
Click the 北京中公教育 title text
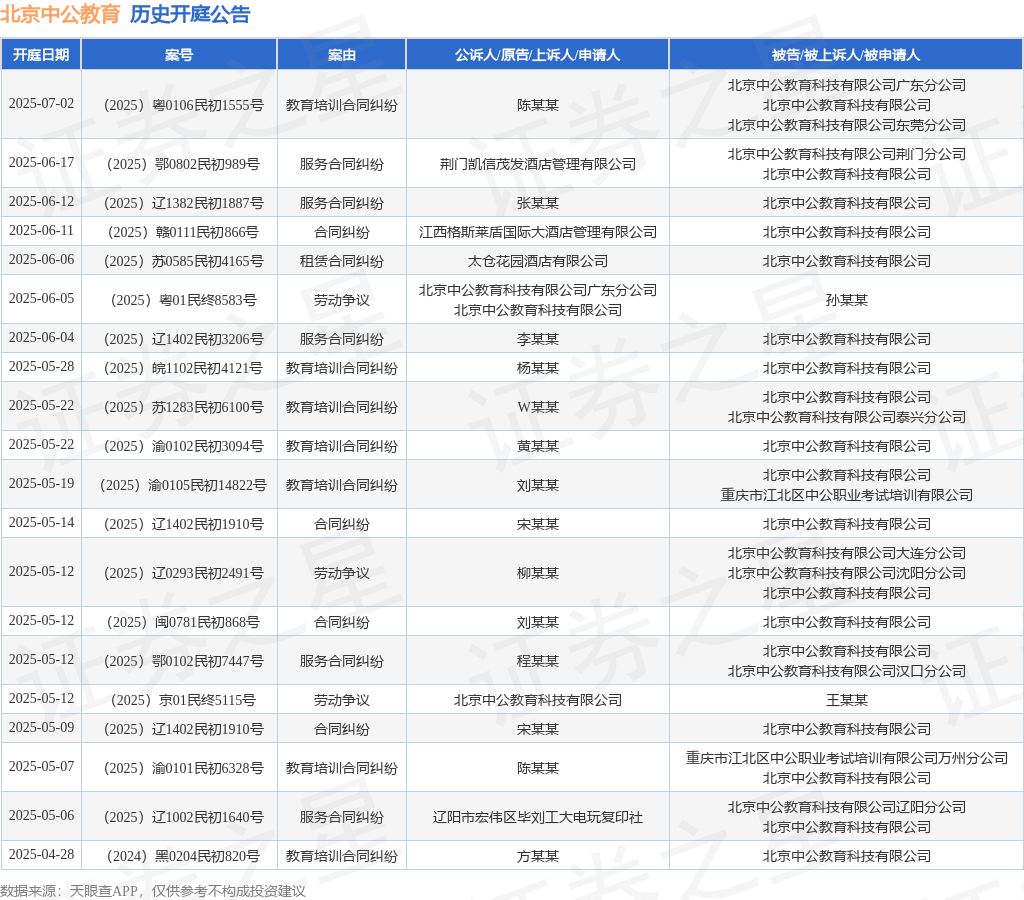click(x=60, y=14)
